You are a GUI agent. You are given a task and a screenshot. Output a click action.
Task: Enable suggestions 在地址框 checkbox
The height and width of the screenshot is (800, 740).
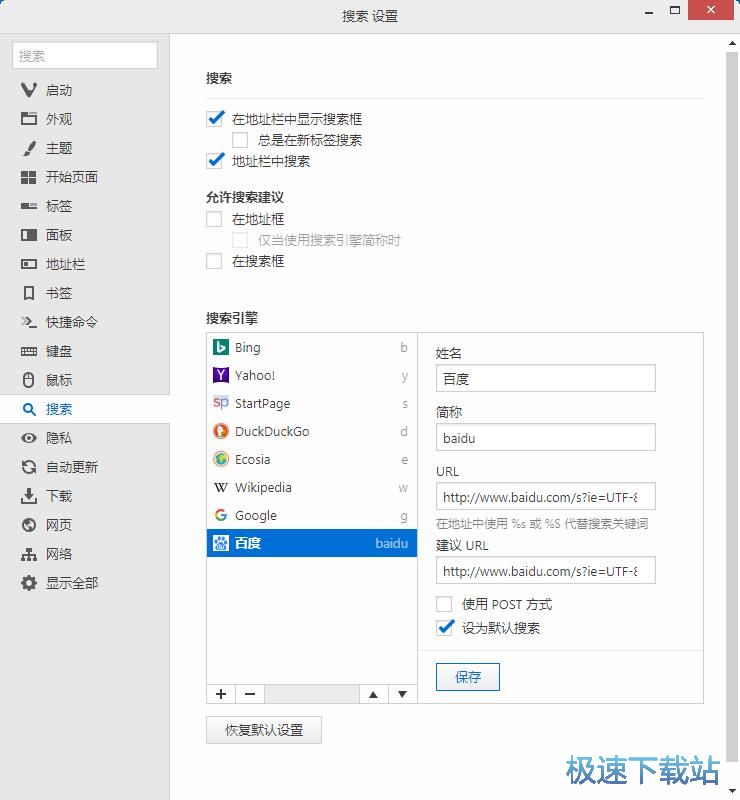214,219
